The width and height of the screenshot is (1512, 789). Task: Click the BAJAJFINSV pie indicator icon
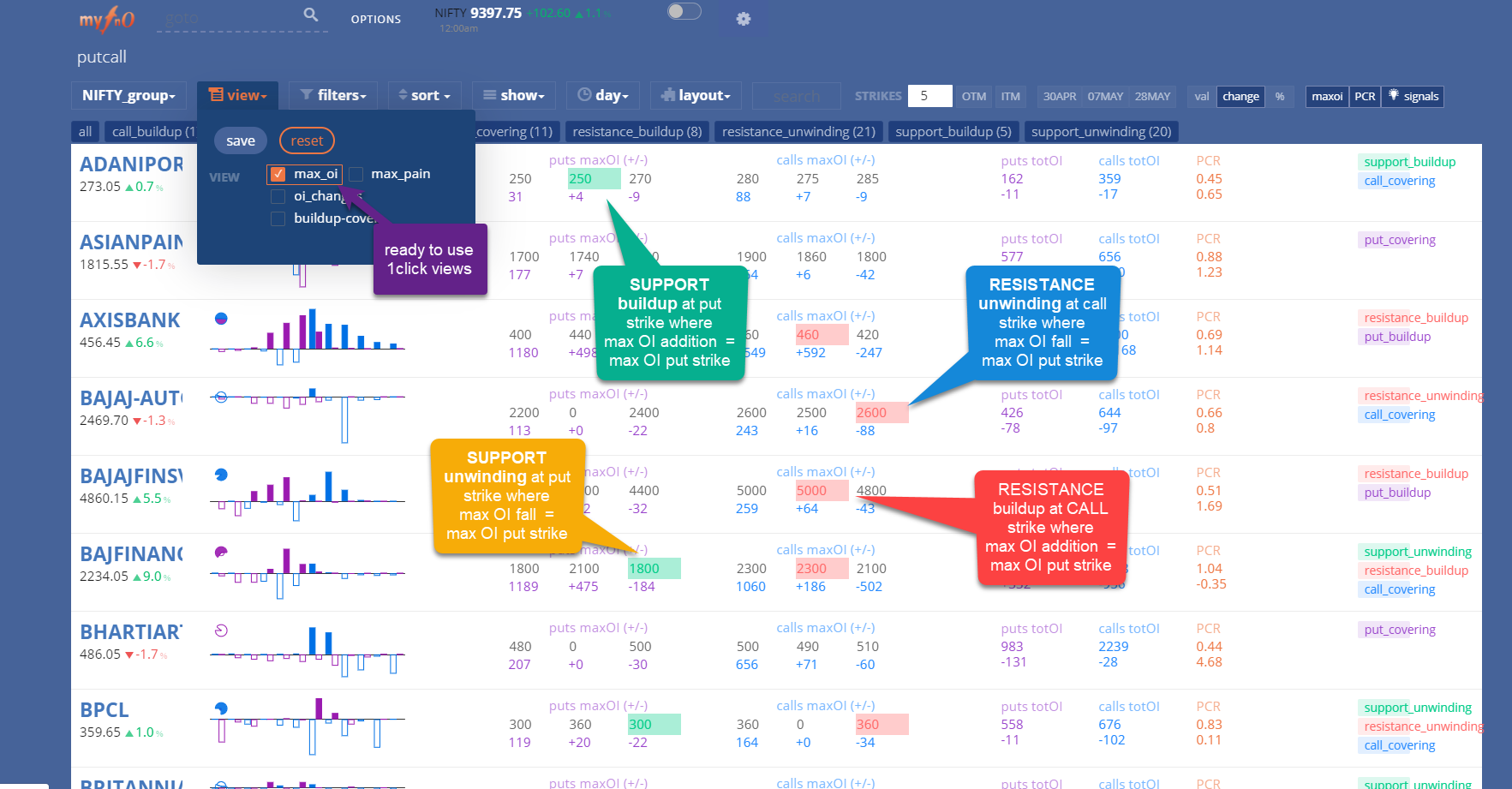tap(221, 475)
